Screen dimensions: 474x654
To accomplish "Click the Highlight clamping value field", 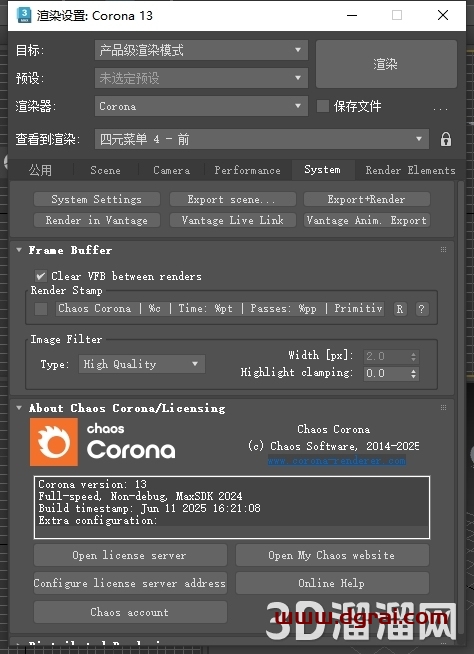I will [386, 373].
